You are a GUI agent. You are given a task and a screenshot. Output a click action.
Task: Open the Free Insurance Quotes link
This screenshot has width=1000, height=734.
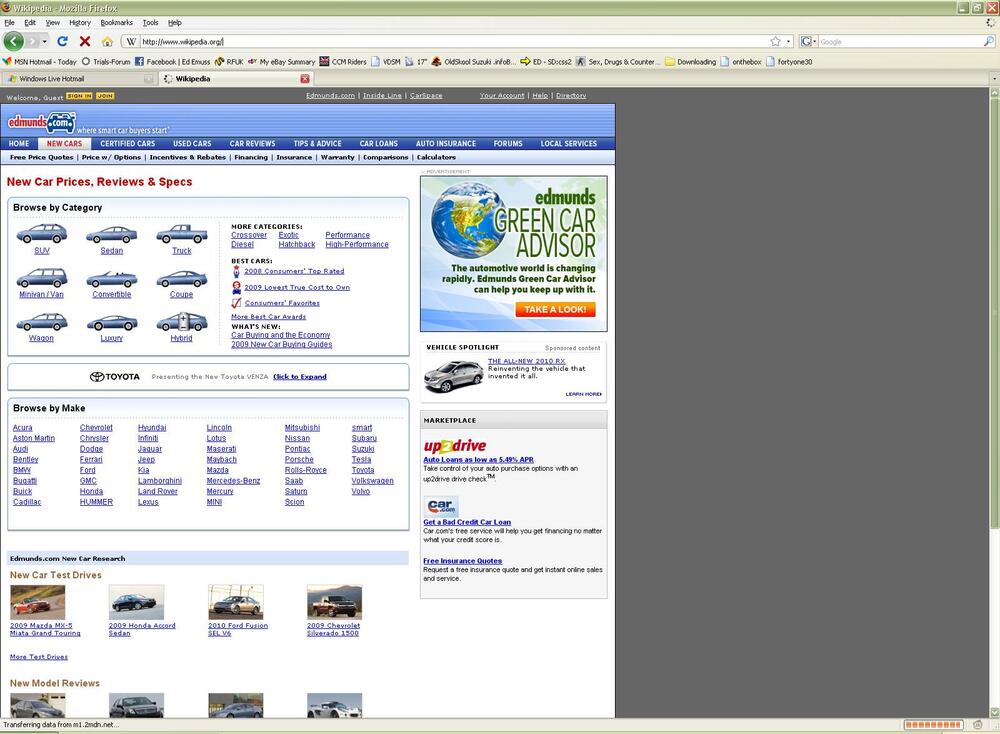462,561
